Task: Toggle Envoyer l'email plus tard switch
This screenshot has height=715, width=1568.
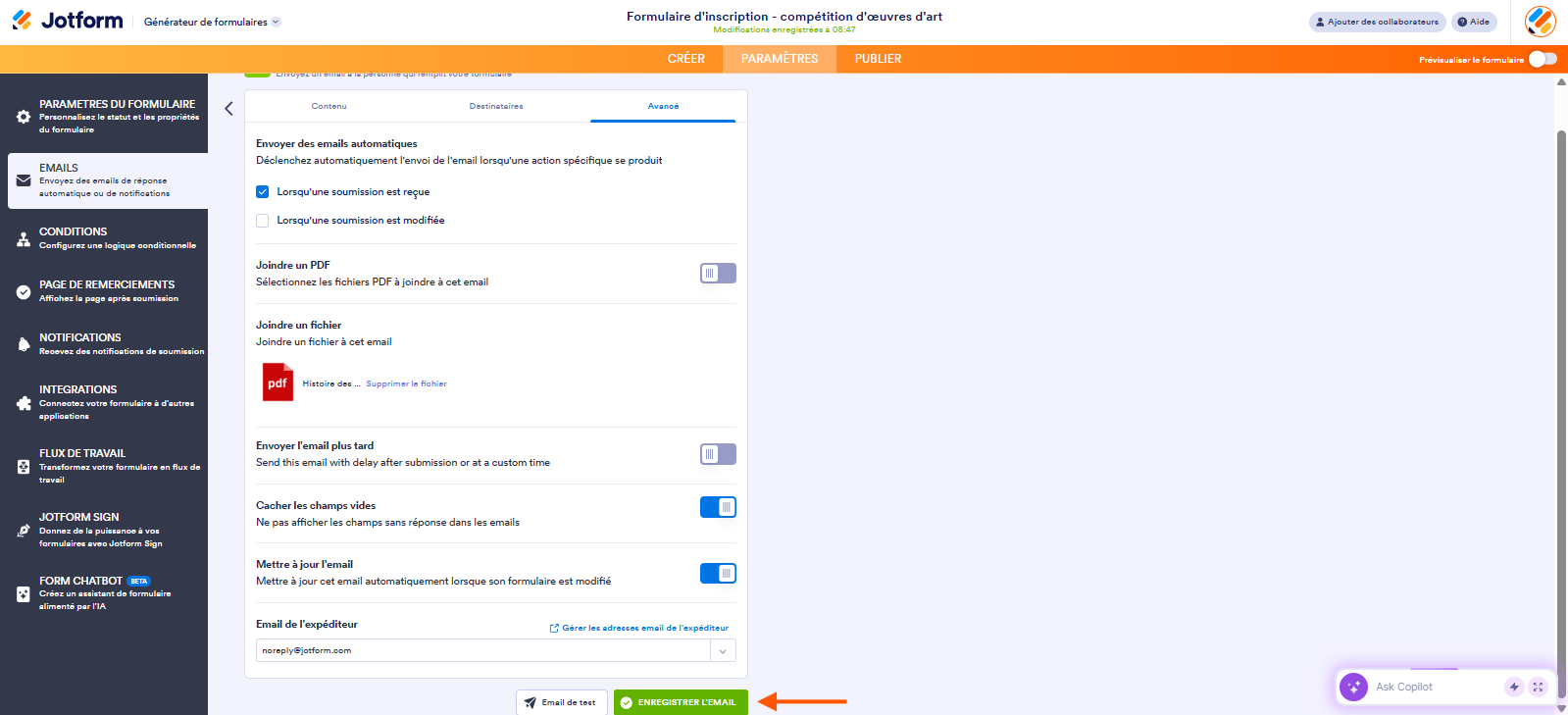Action: 718,454
